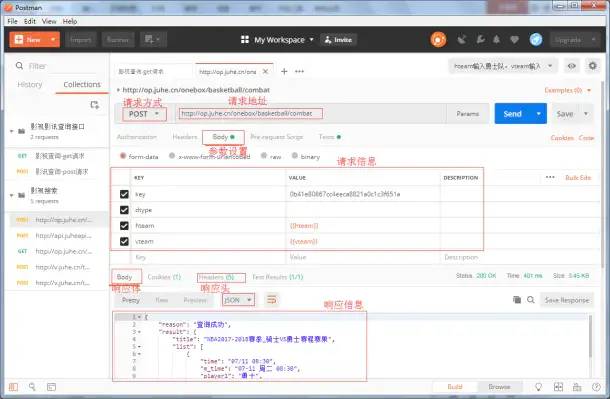Open the new window icon in toolbar
The image size is (610, 399).
152,39
